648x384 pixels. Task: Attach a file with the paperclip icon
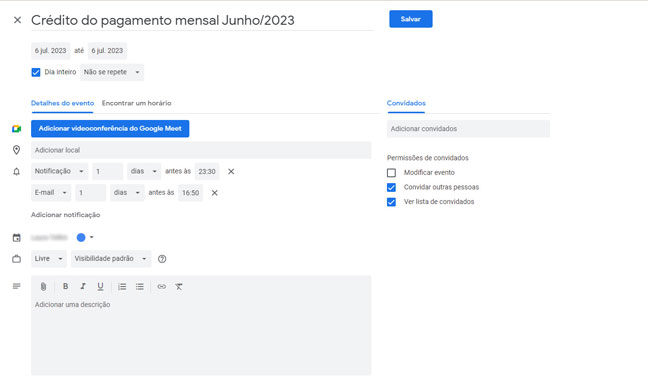coord(43,286)
